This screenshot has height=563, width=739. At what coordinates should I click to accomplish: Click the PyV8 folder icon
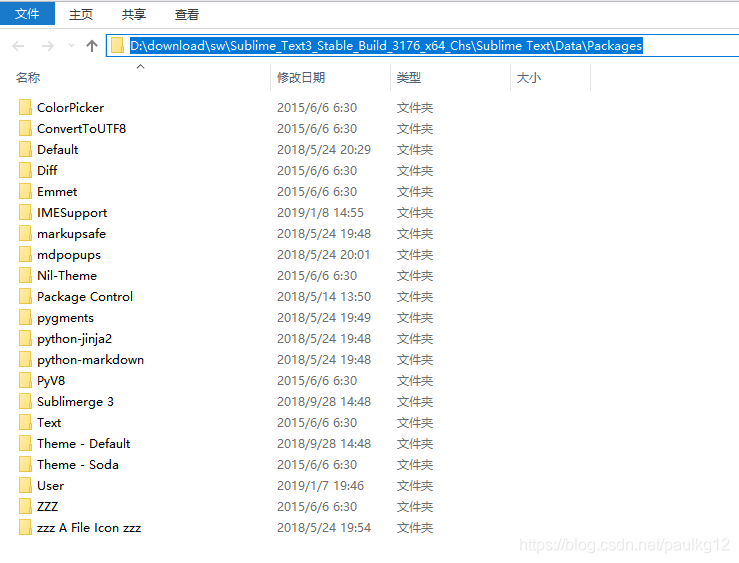click(25, 380)
